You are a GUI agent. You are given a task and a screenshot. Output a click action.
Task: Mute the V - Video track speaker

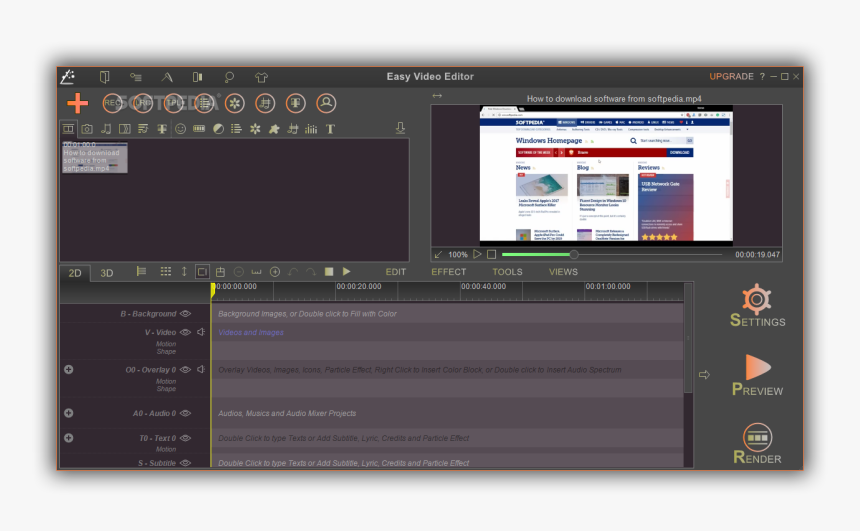click(201, 332)
